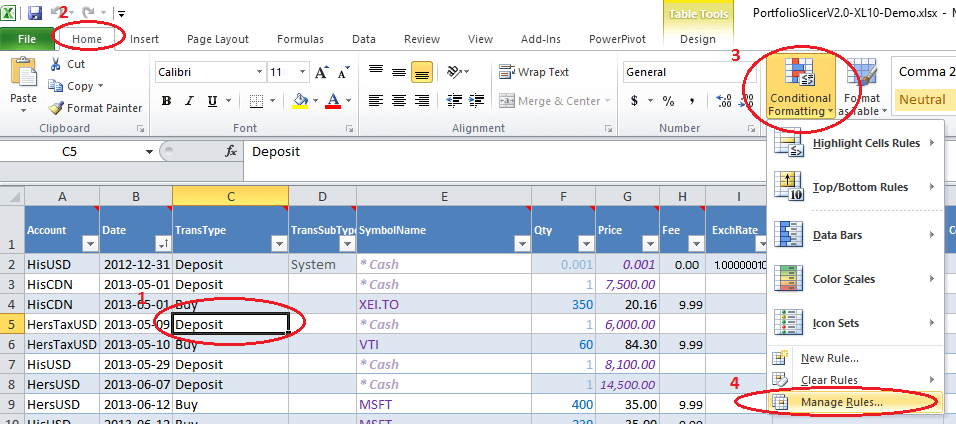Screen dimensions: 956x424
Task: Open Top/Bottom Rules submenu
Action: click(855, 187)
